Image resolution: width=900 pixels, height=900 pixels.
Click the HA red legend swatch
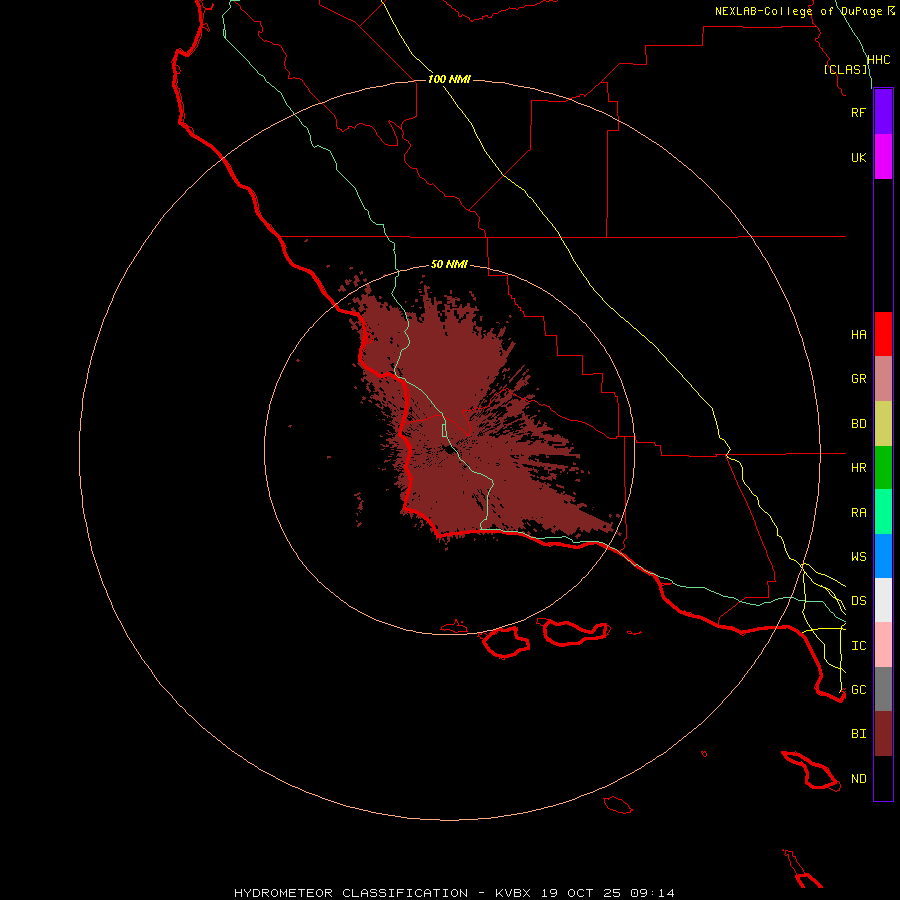[x=883, y=334]
